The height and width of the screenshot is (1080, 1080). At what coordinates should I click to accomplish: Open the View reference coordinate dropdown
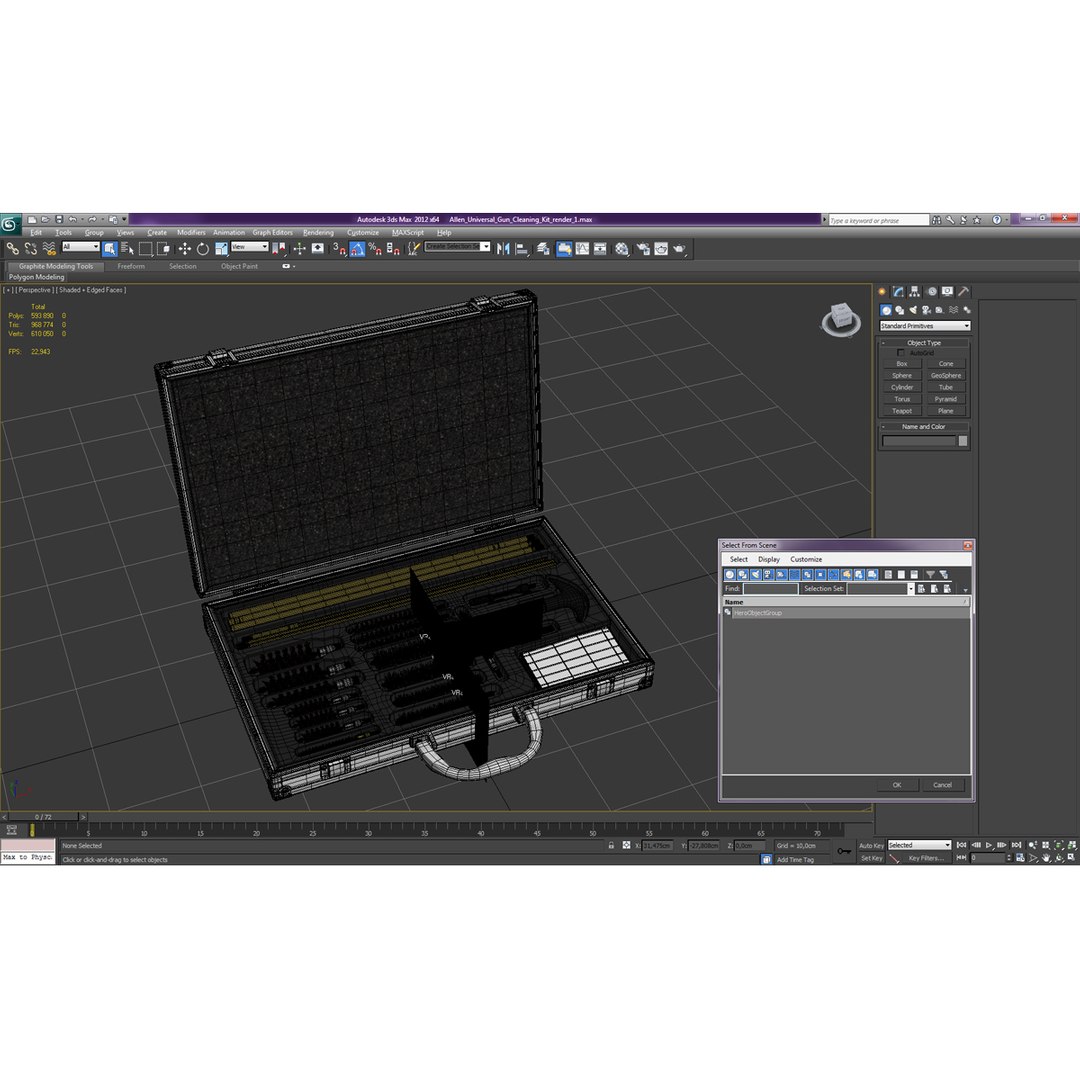click(x=249, y=247)
